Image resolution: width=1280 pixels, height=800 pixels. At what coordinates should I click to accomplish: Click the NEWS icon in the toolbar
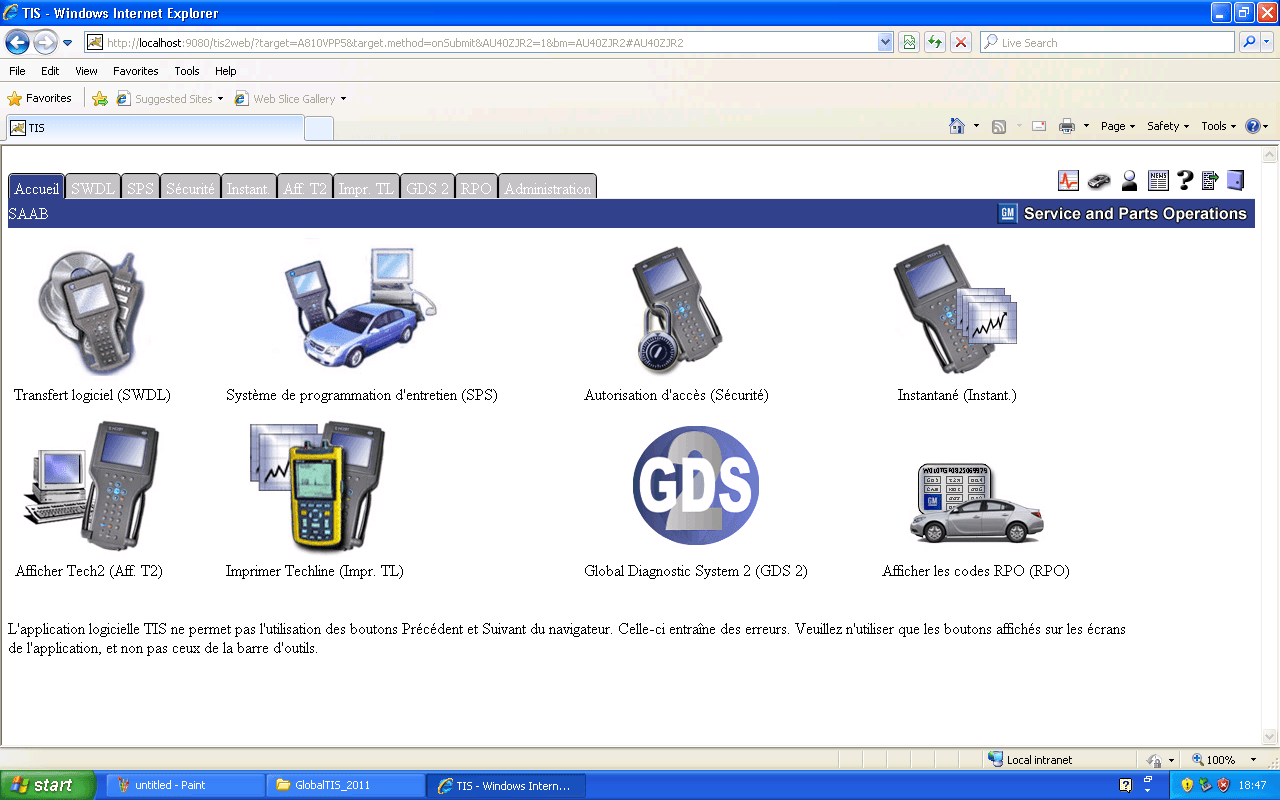[x=1157, y=180]
